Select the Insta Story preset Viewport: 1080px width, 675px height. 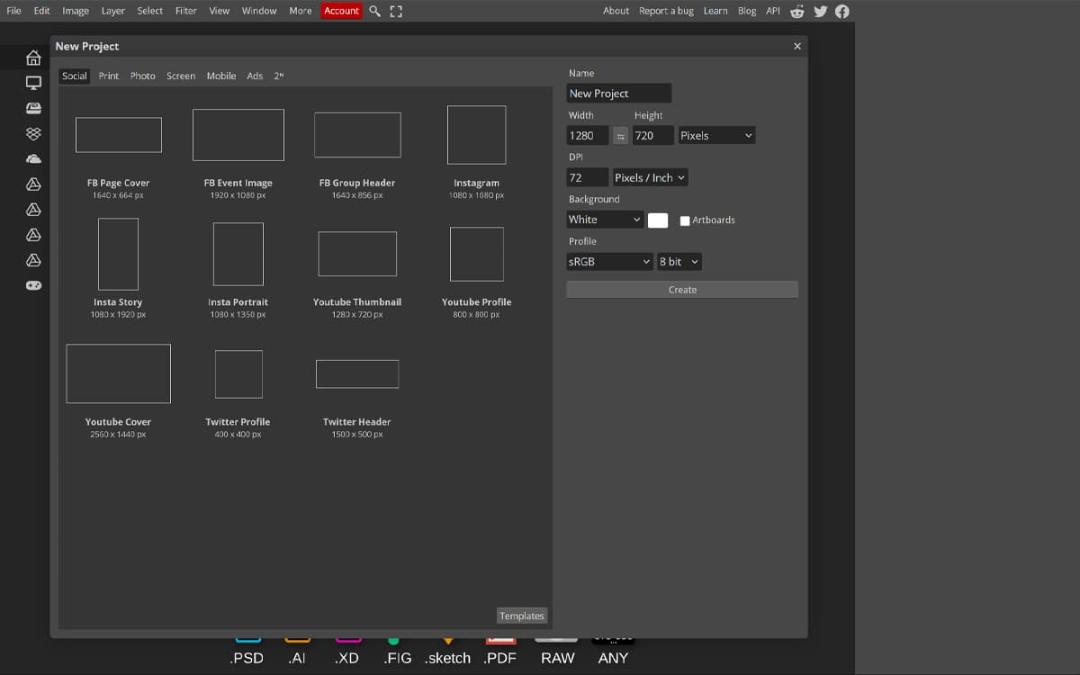pyautogui.click(x=118, y=269)
